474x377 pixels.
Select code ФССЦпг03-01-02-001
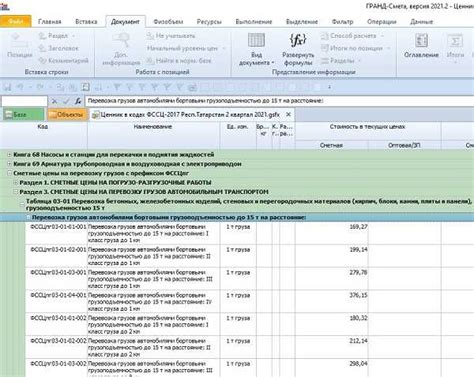pos(58,250)
